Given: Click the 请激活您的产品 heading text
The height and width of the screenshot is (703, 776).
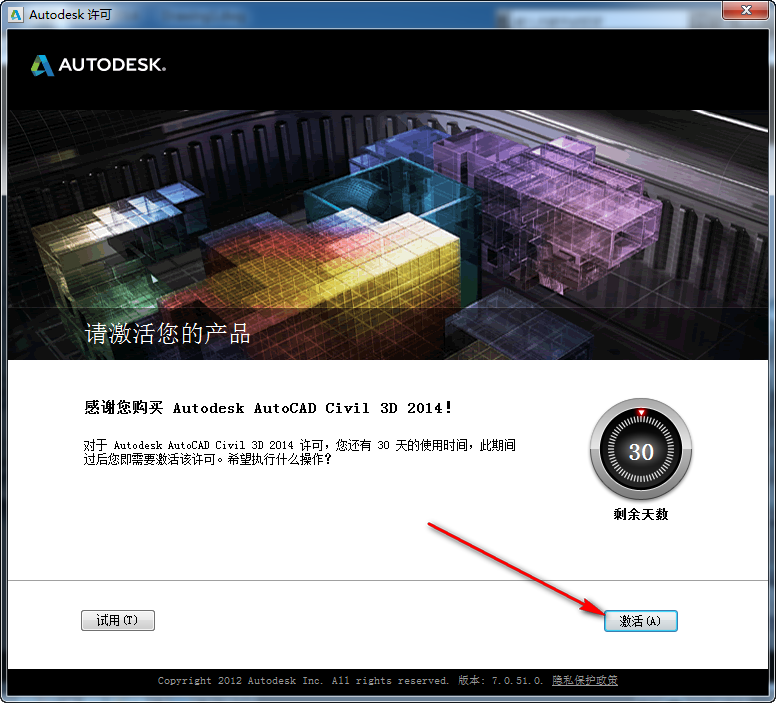Looking at the screenshot, I should 167,333.
